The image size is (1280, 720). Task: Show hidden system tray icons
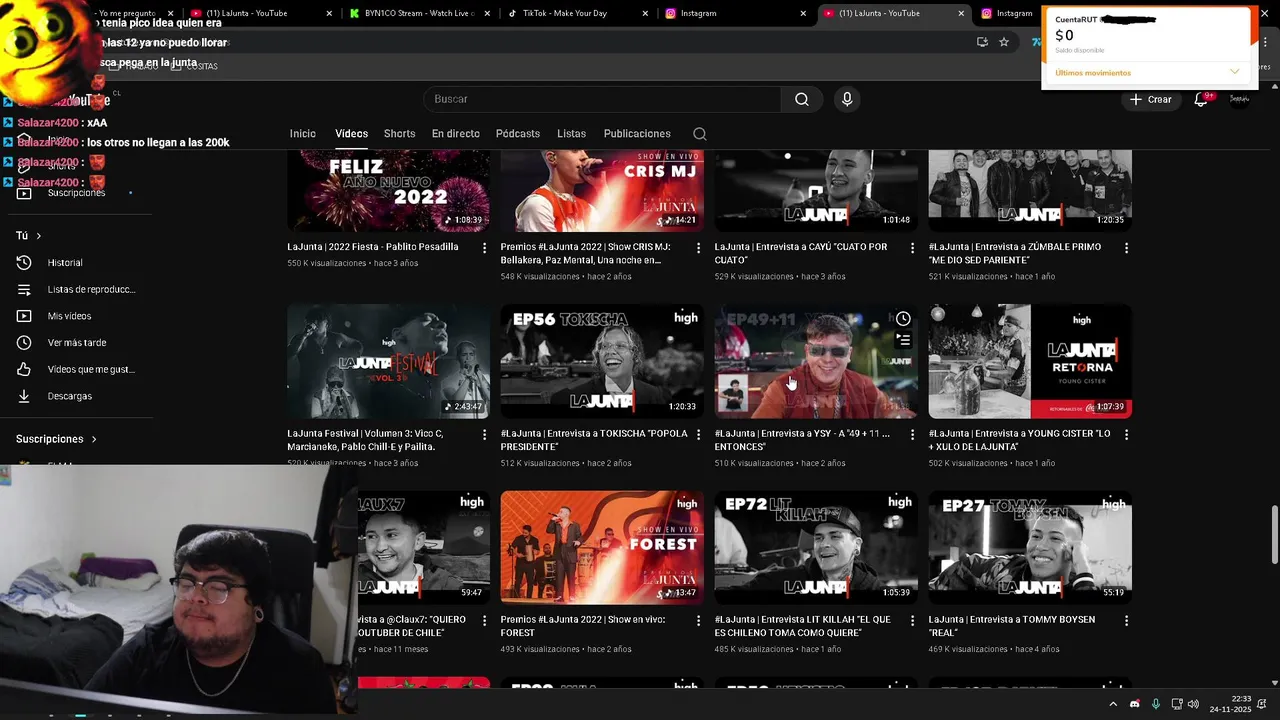pyautogui.click(x=1113, y=704)
